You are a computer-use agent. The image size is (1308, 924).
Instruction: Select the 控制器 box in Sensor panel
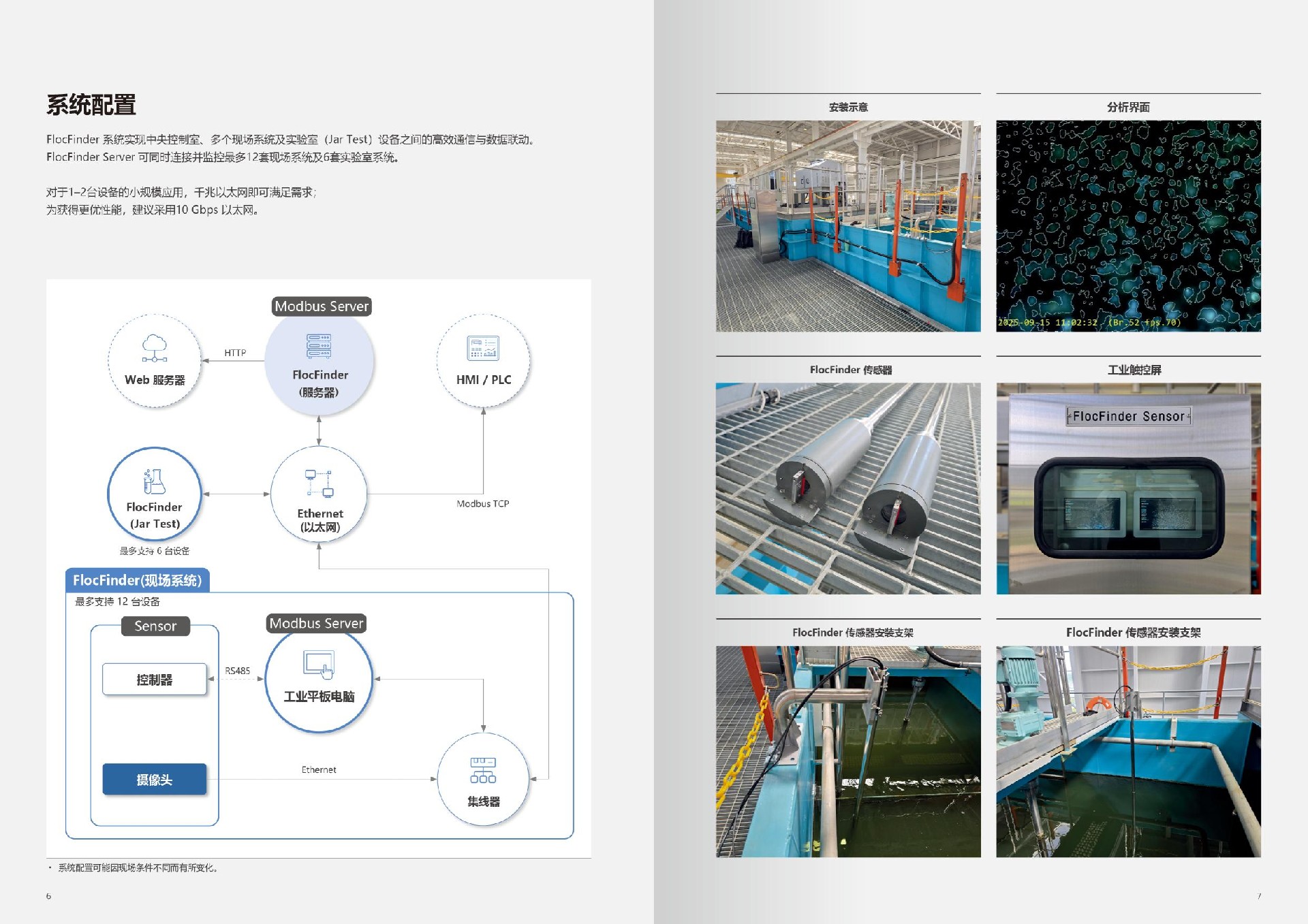click(x=155, y=680)
